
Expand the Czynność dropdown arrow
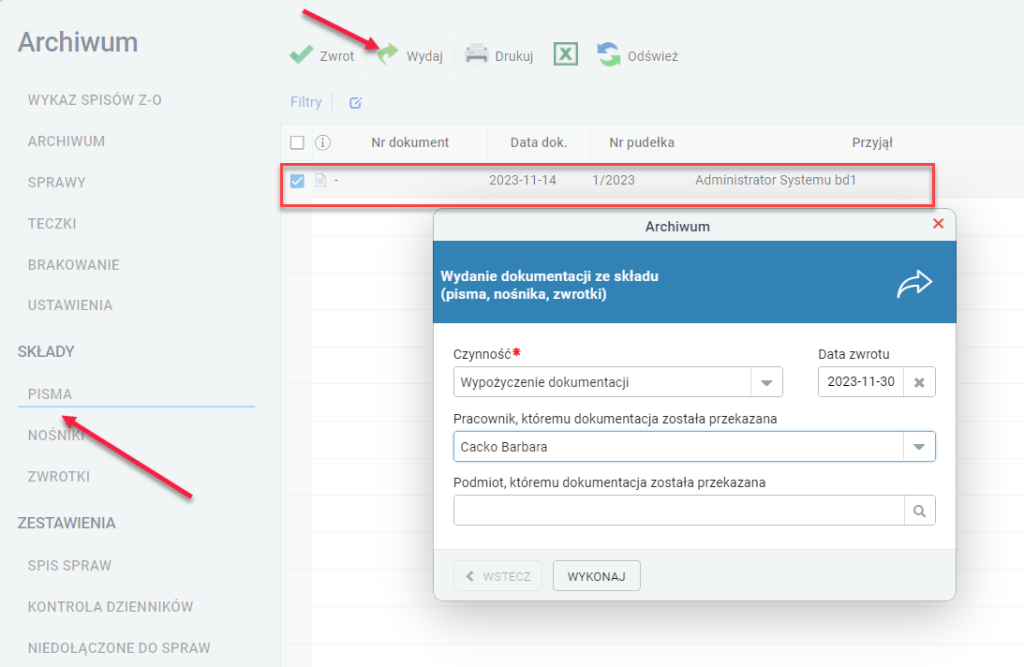point(766,382)
